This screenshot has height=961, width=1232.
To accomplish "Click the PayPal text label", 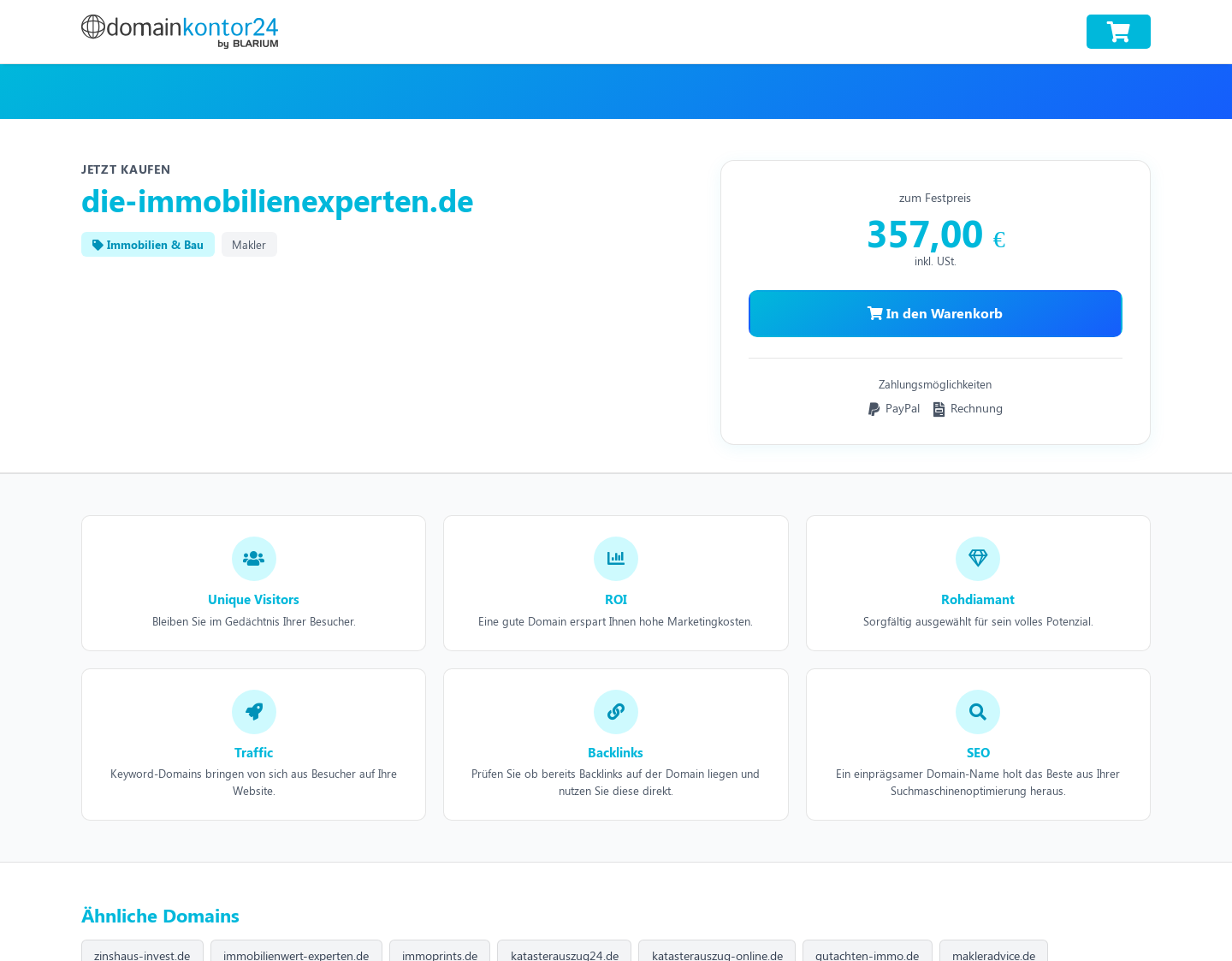I will [903, 408].
